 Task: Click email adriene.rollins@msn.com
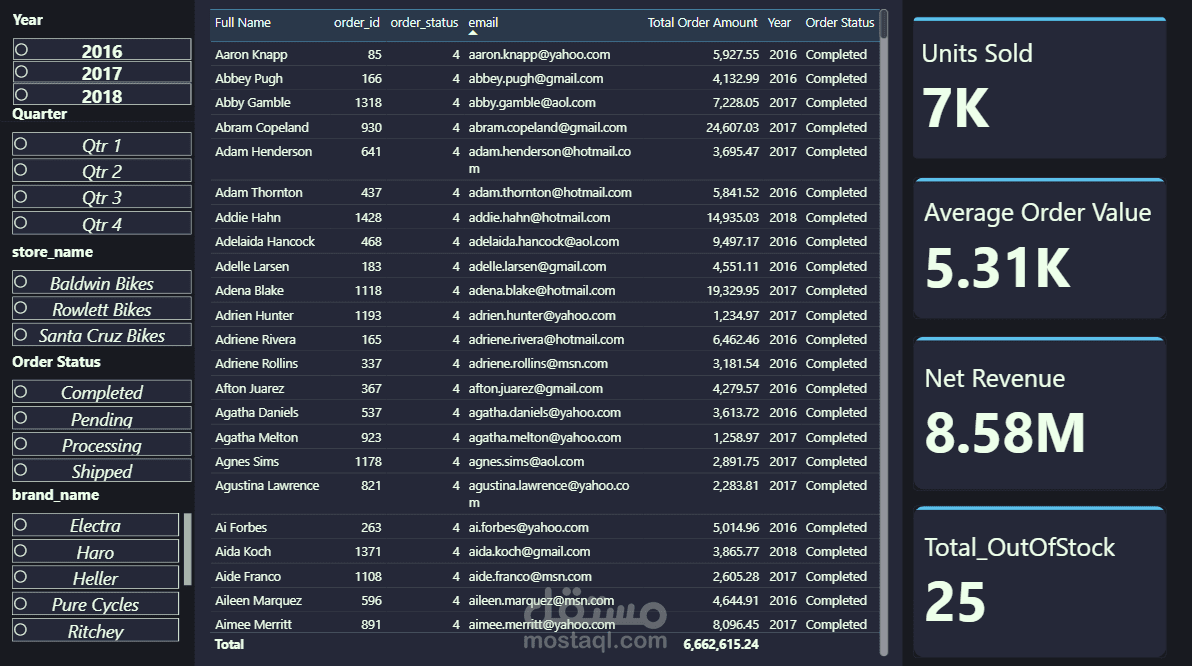(x=538, y=364)
